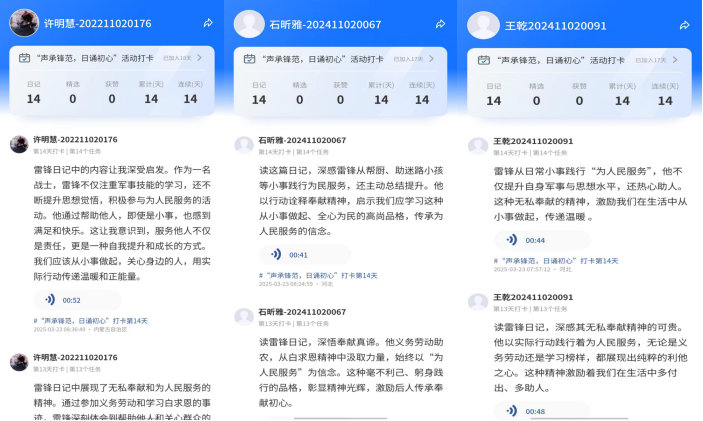Expand activity card chevron in 许明慧's panel
The height and width of the screenshot is (421, 703).
200,58
